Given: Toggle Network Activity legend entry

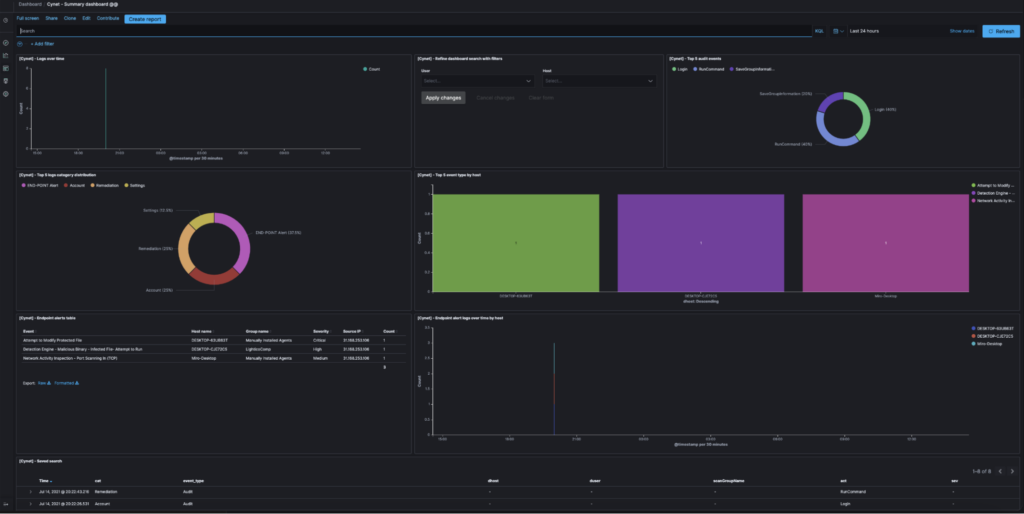Looking at the screenshot, I should pyautogui.click(x=993, y=201).
